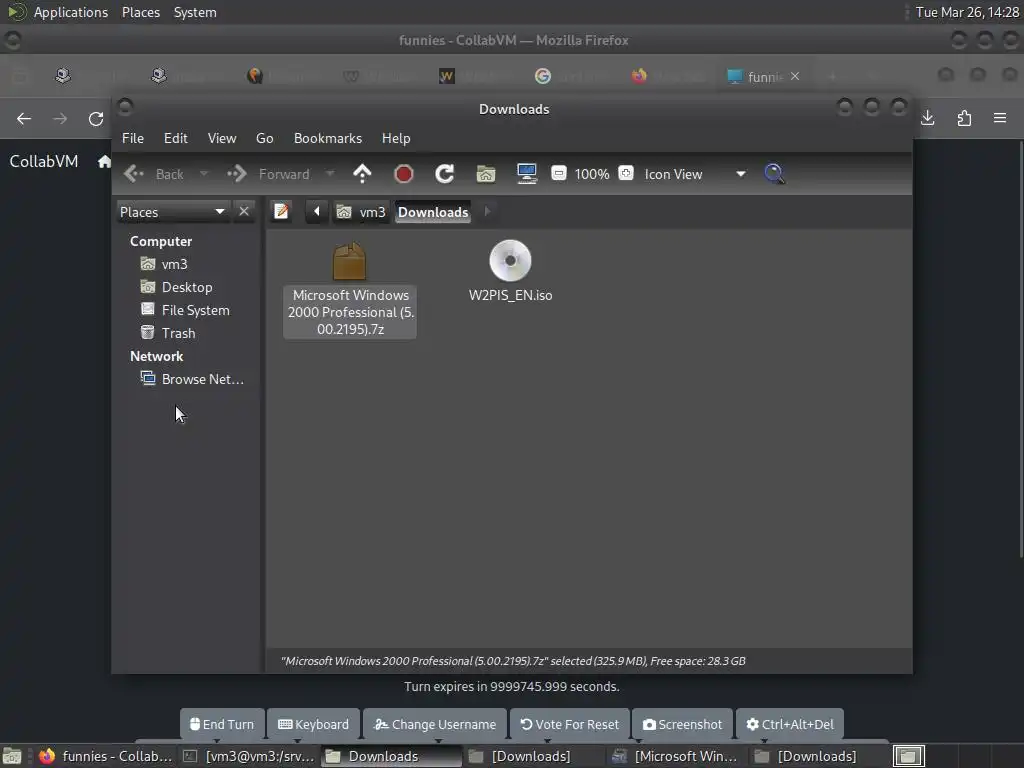
Task: Zoom in with the plus icon
Action: [x=626, y=173]
